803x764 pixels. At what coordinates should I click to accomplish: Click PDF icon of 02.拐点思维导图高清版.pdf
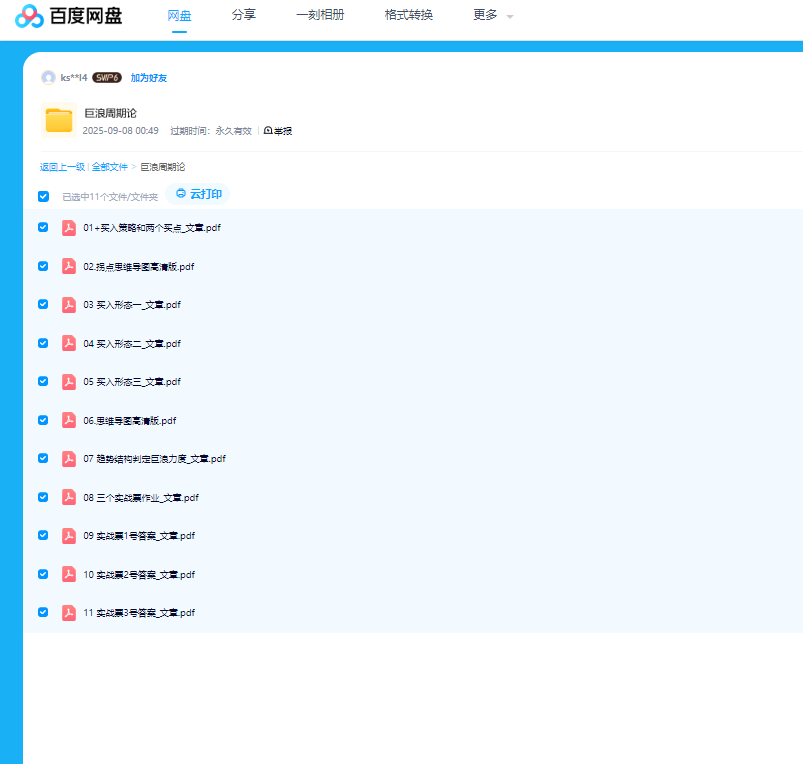(x=69, y=266)
